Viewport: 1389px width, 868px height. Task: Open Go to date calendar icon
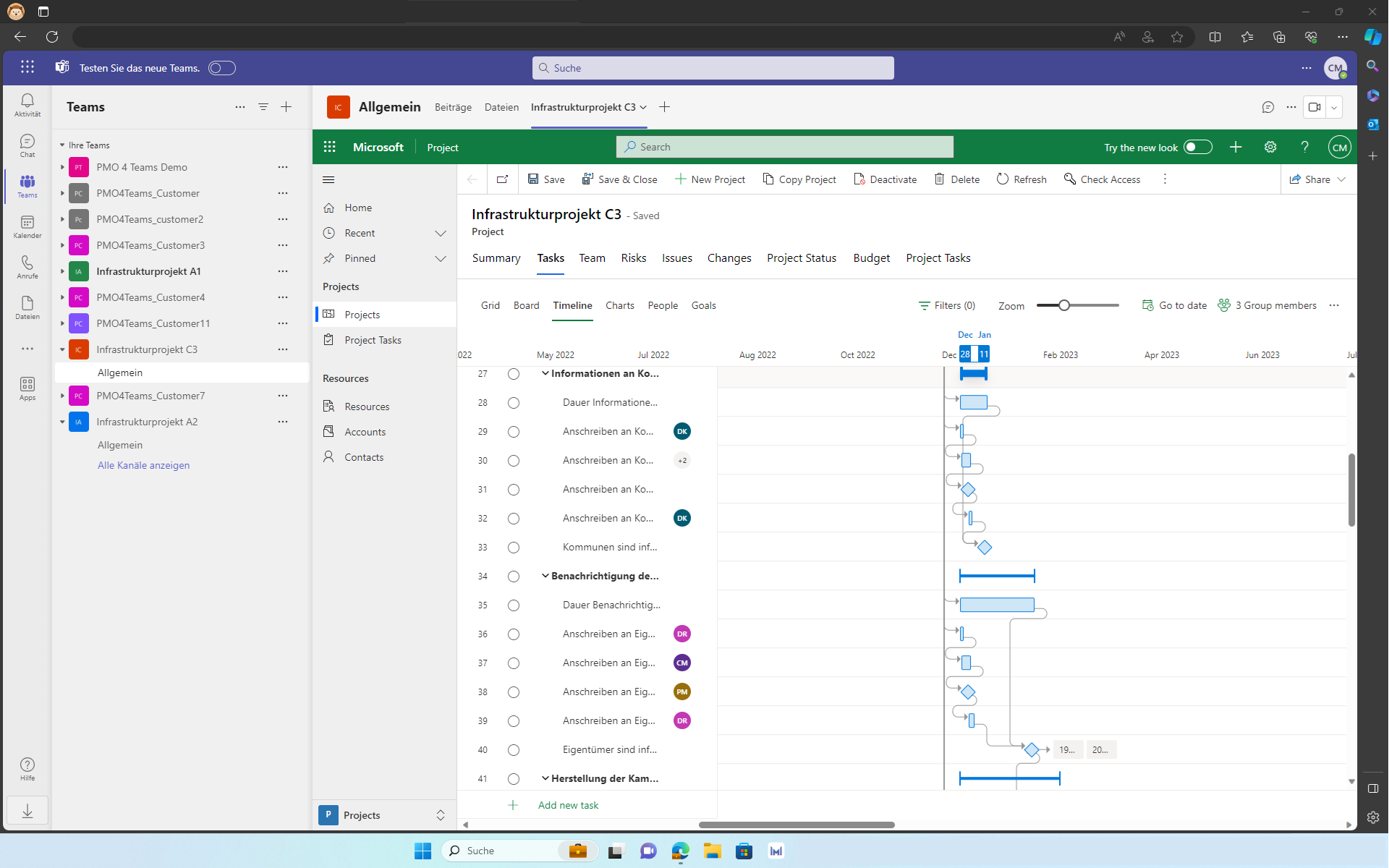point(1147,305)
